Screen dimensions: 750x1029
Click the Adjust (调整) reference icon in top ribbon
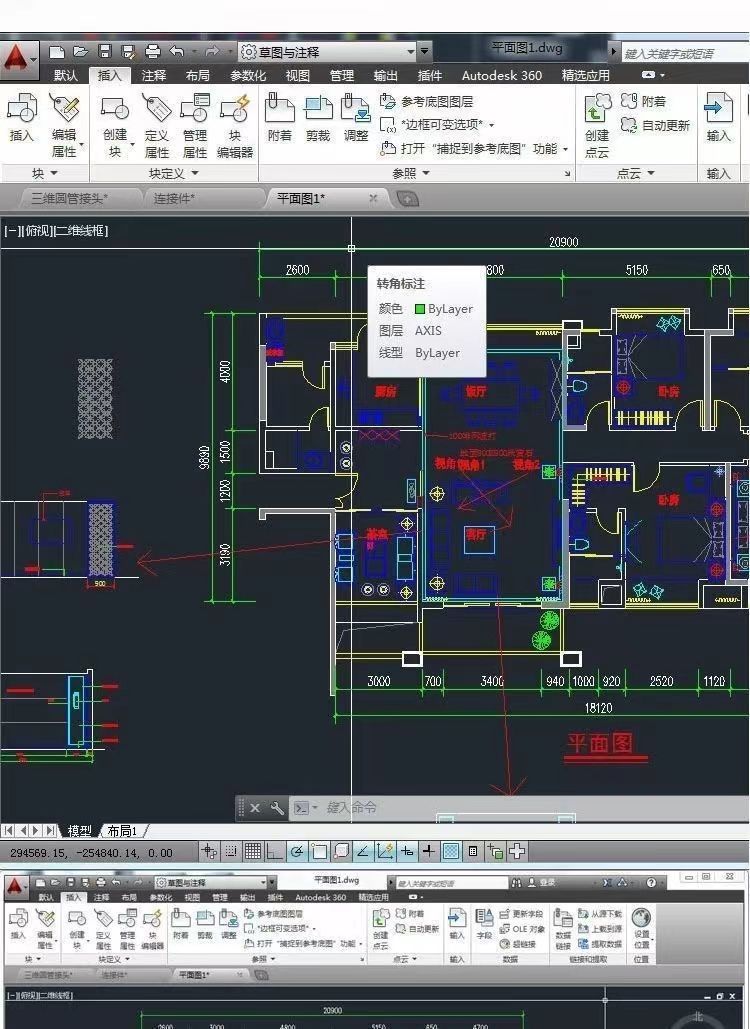[356, 118]
